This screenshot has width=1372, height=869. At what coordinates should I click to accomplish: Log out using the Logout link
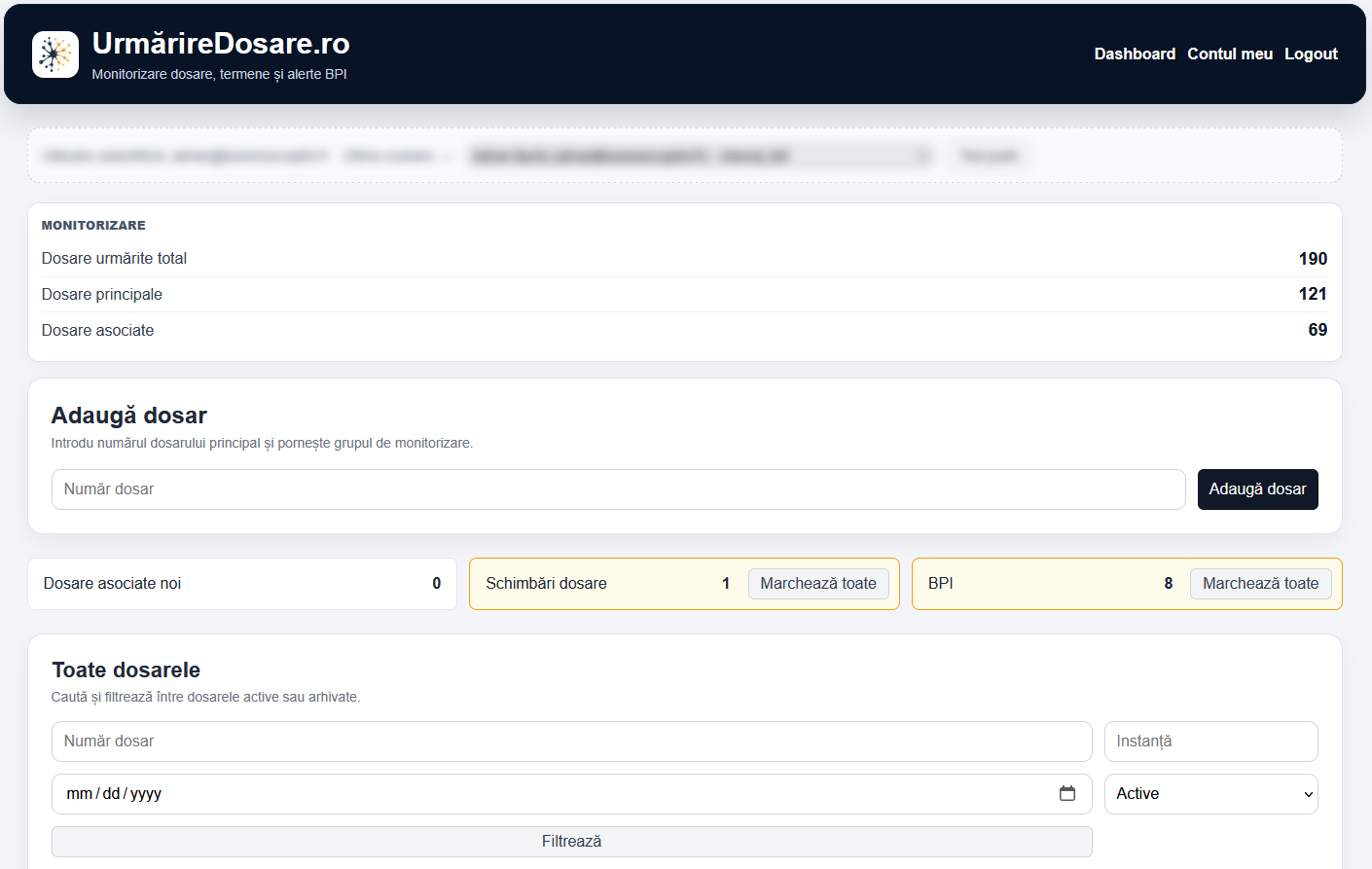[1311, 54]
